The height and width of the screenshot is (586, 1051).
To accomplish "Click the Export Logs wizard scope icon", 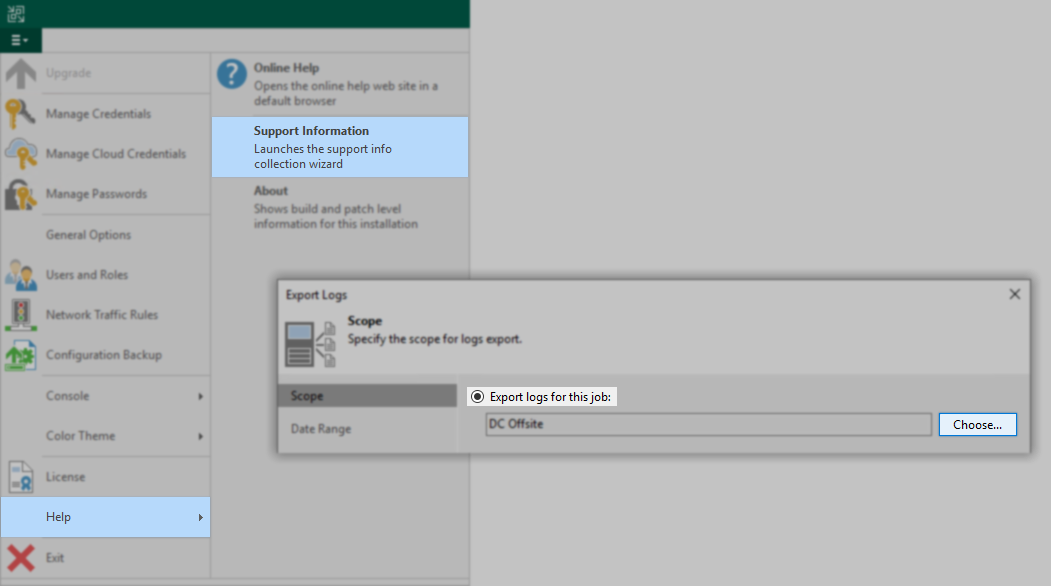I will pyautogui.click(x=310, y=344).
